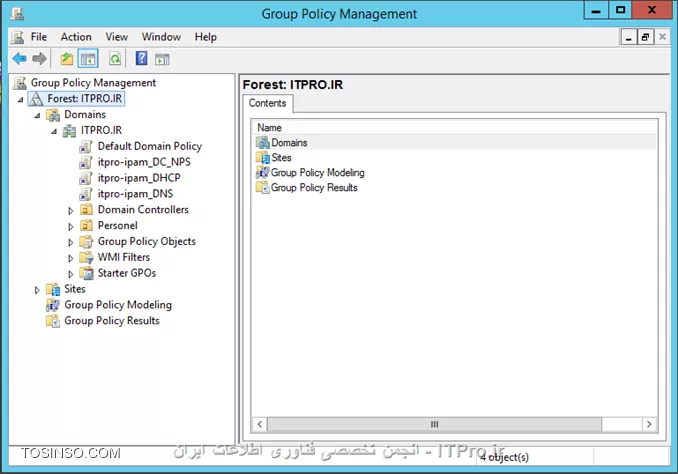Open the Help menu
Image resolution: width=678 pixels, height=474 pixels.
[206, 37]
